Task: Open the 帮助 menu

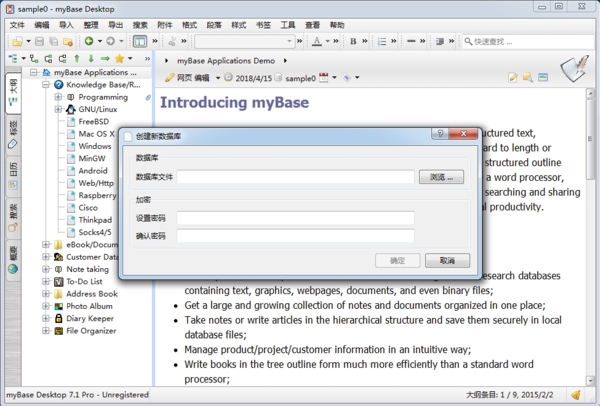Action: (x=337, y=25)
